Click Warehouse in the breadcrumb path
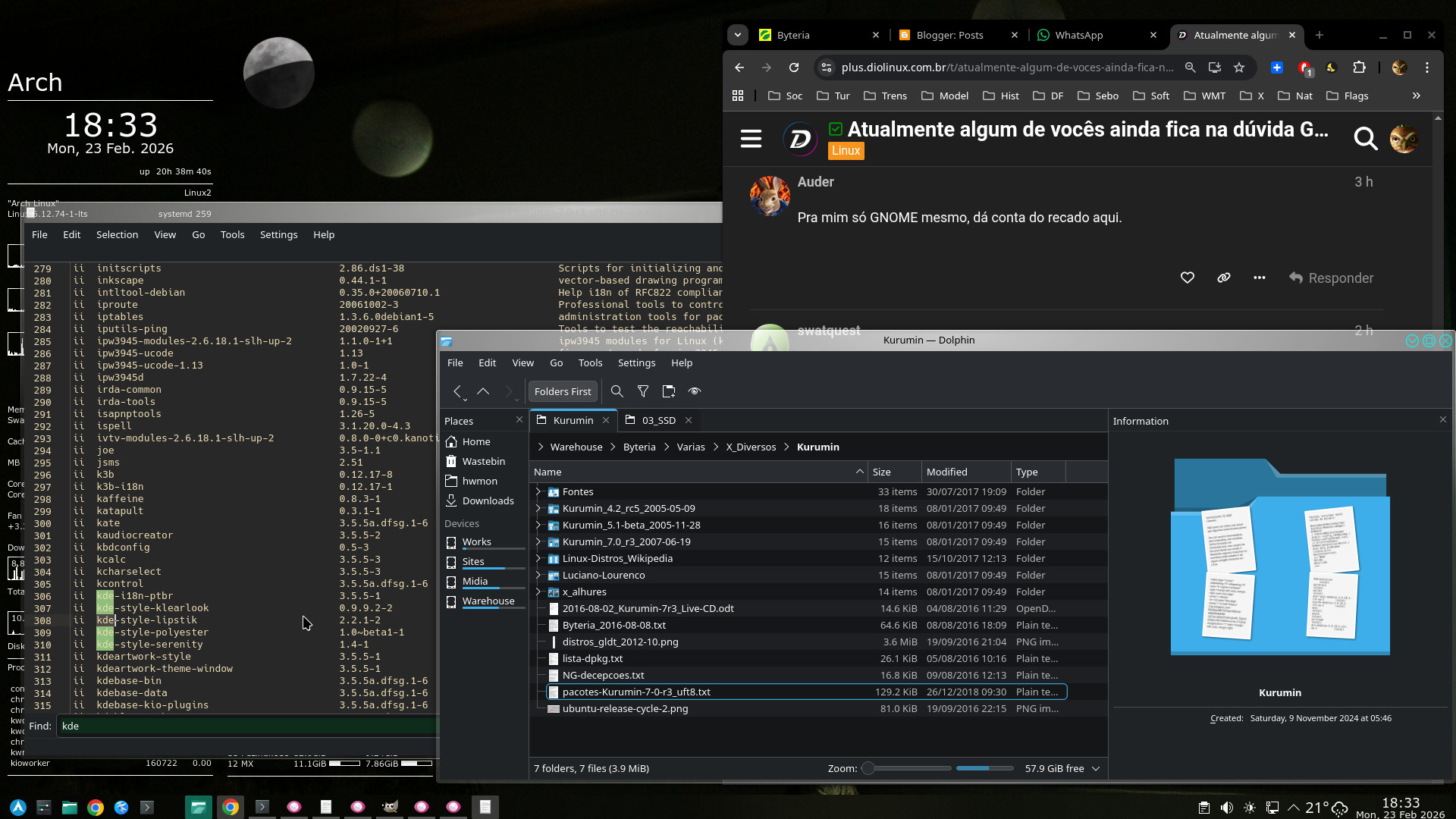 [x=576, y=447]
